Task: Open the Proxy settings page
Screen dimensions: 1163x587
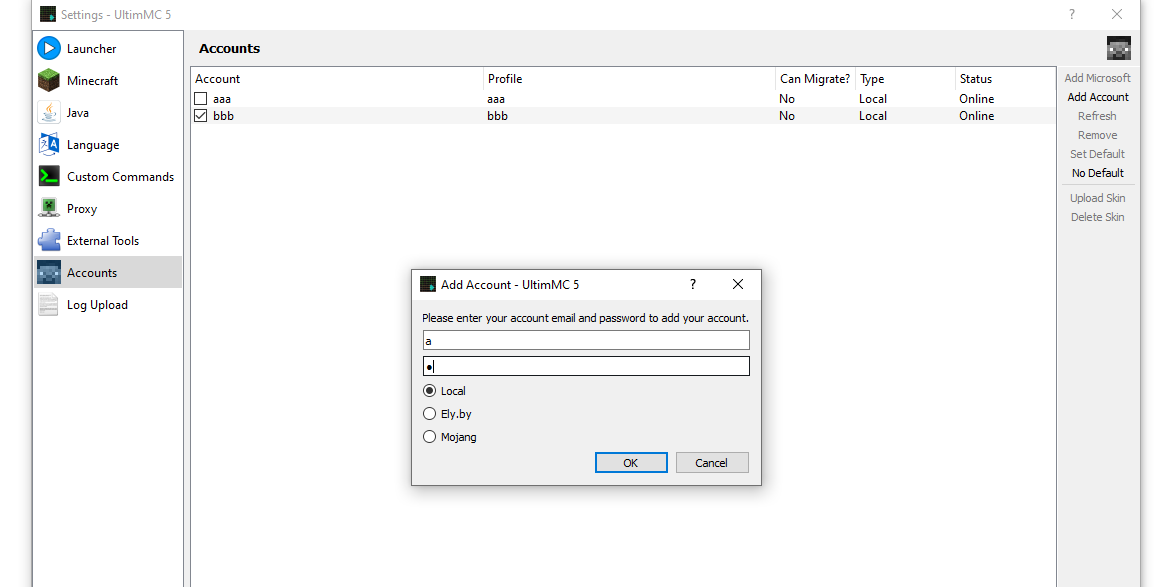Action: [x=108, y=208]
